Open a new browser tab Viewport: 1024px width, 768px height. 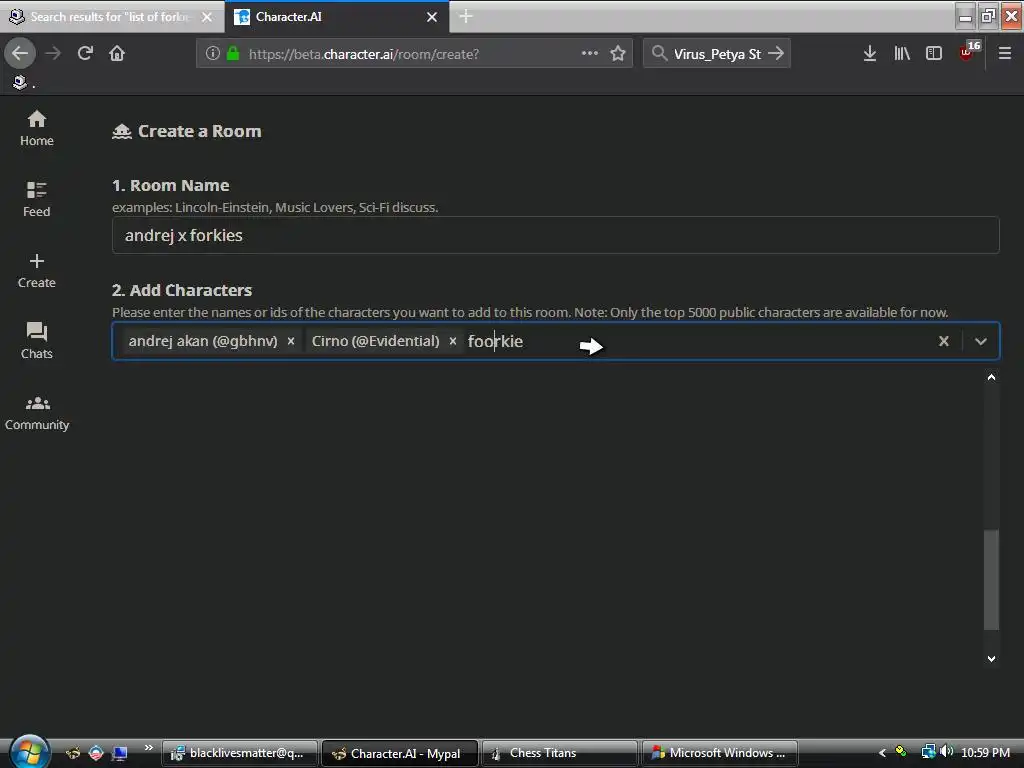(466, 16)
